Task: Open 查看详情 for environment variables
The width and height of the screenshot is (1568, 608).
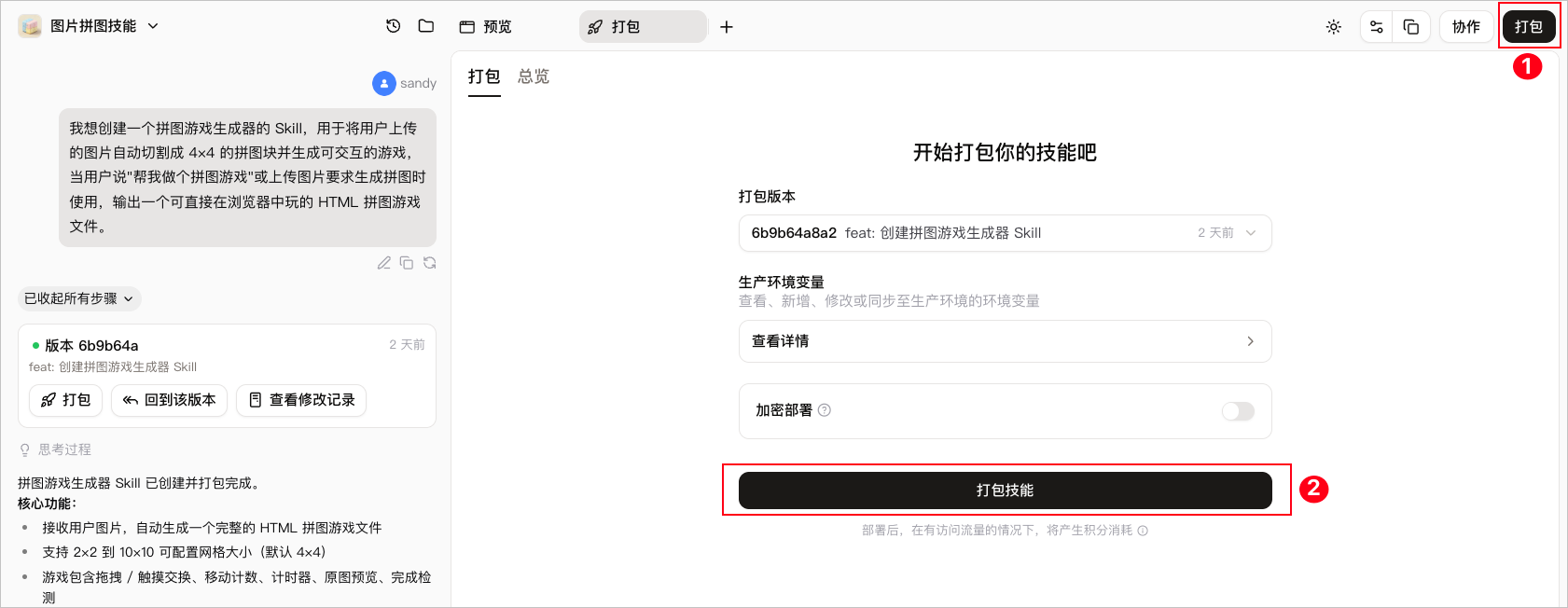Action: (1005, 341)
